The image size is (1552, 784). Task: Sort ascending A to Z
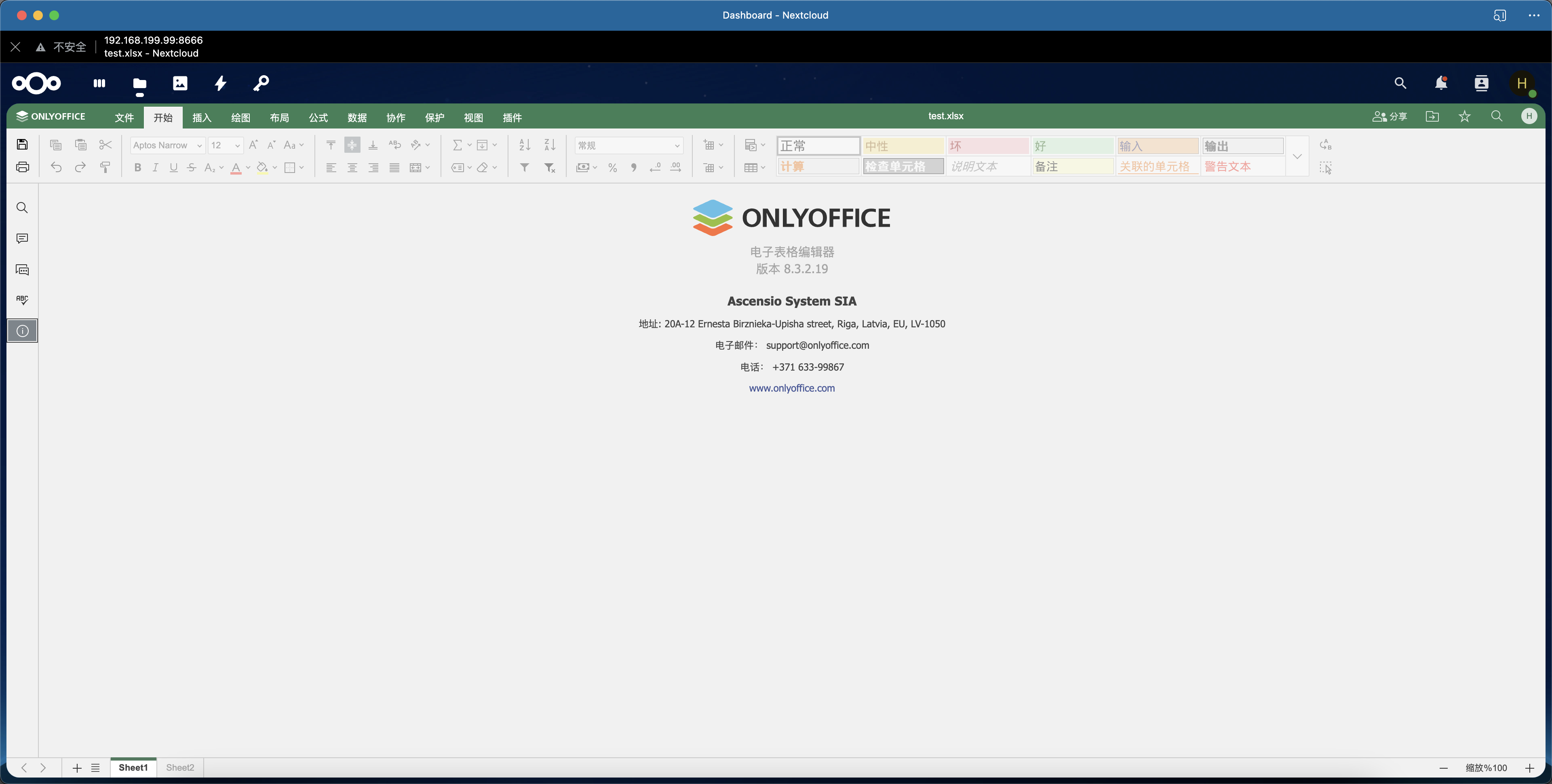525,145
